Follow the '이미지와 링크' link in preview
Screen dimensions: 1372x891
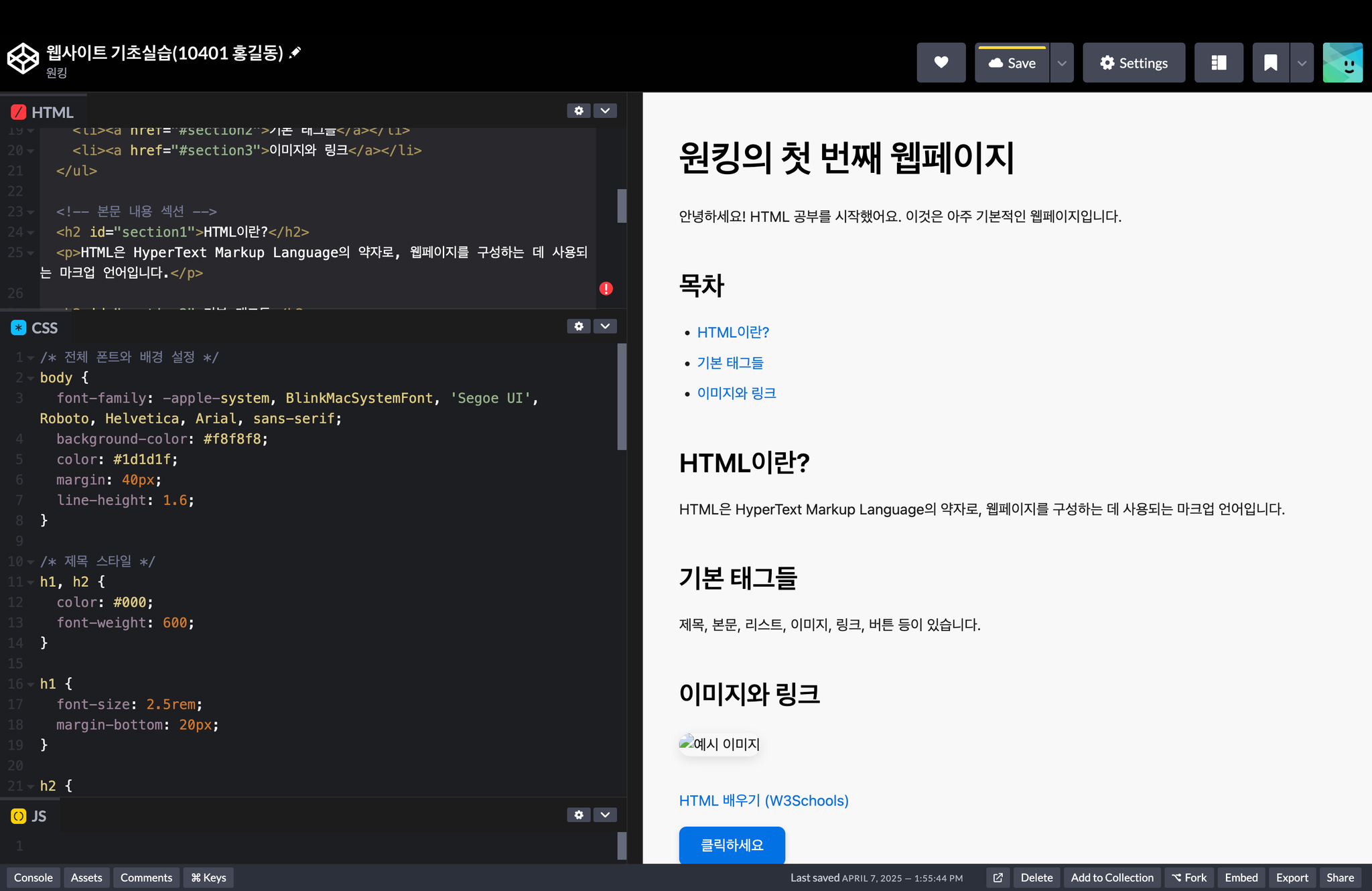tap(737, 393)
